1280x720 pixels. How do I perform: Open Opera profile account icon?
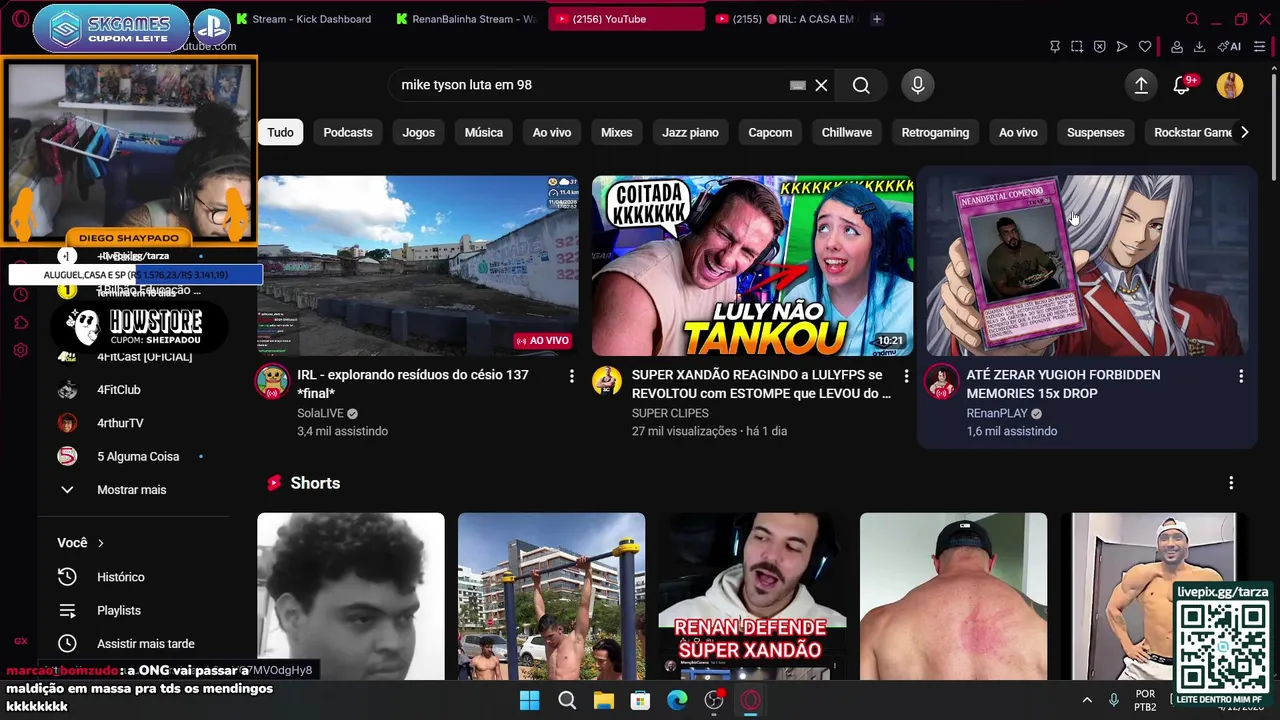point(1177,47)
